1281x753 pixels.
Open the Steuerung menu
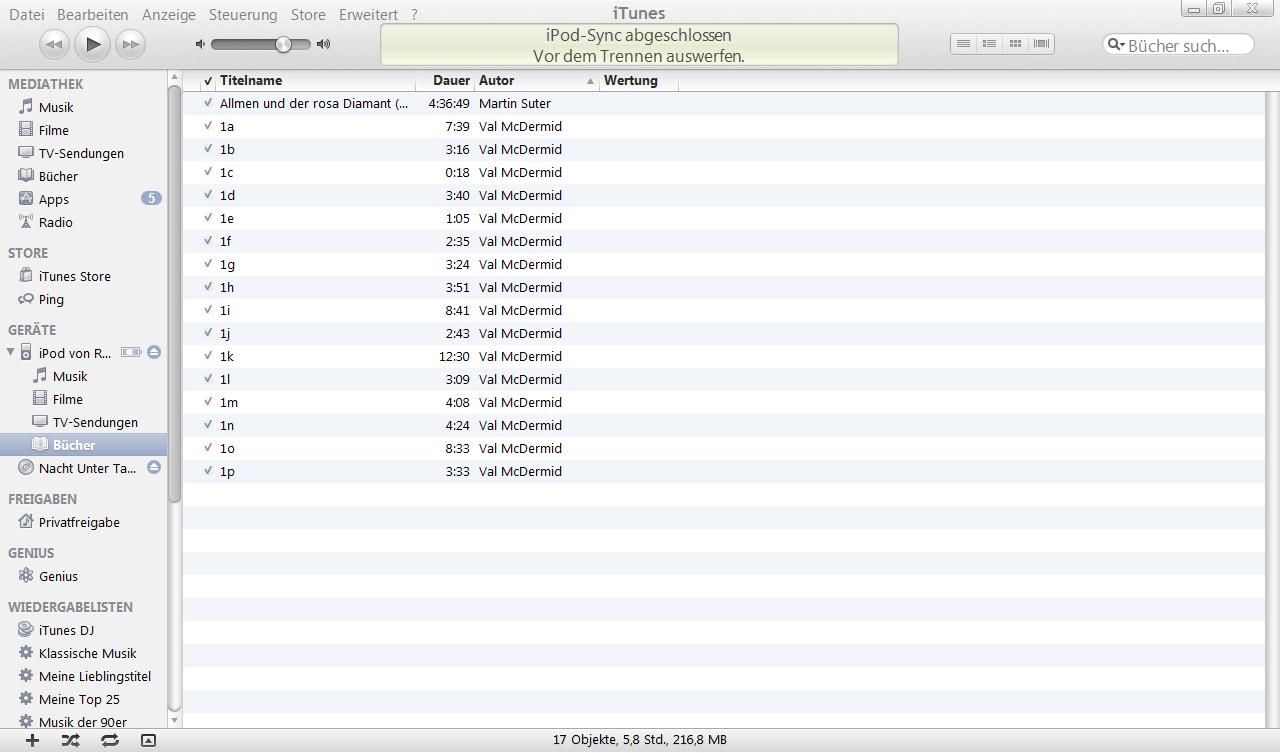pyautogui.click(x=243, y=14)
